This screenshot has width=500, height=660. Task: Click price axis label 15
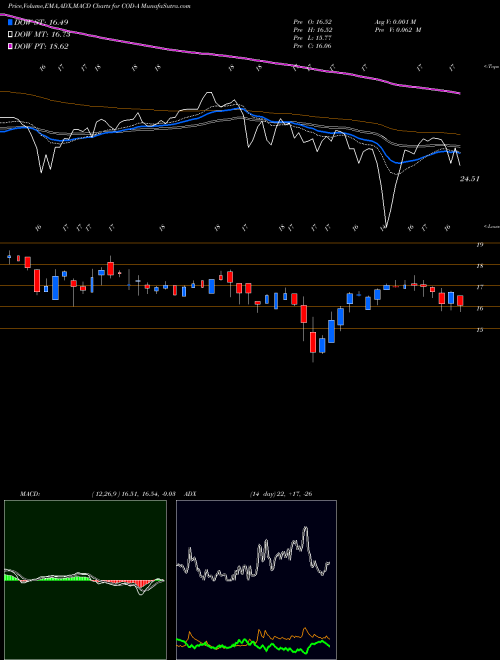[480, 330]
